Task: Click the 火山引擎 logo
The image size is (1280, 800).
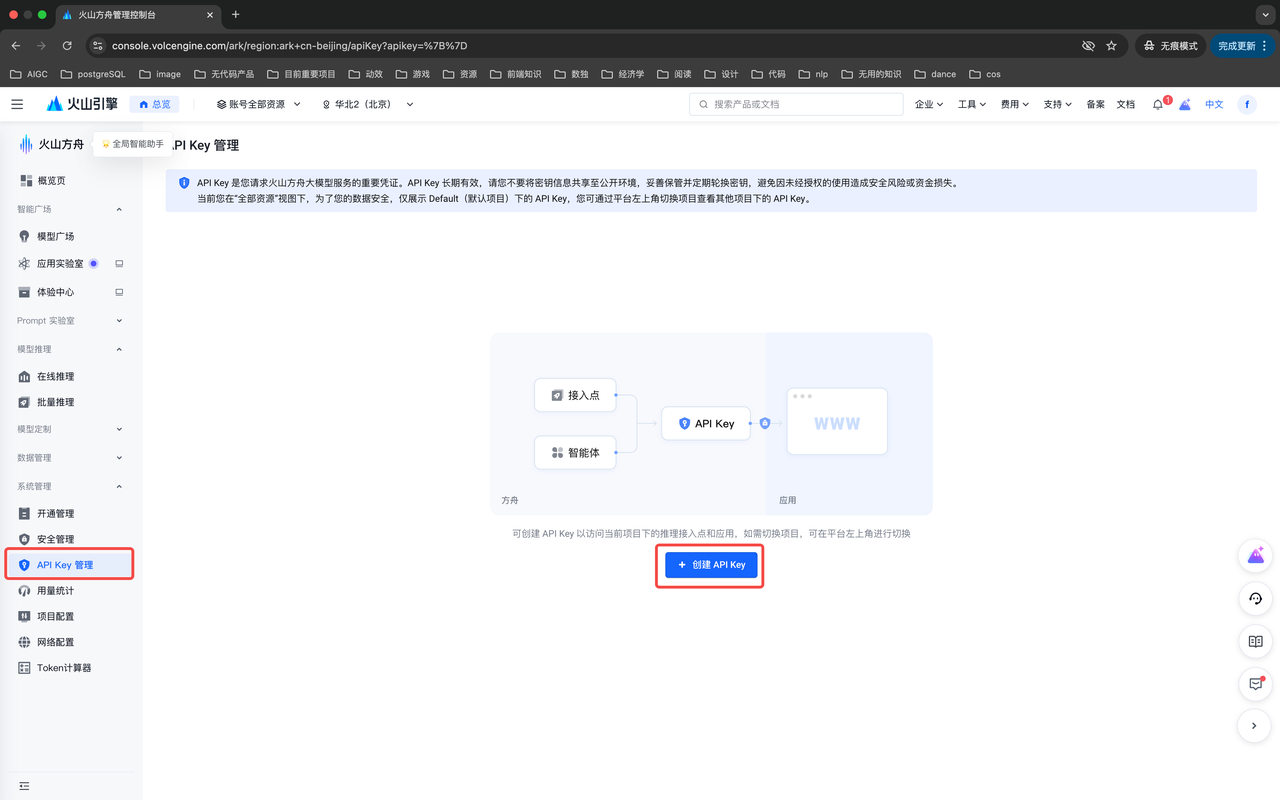Action: coord(82,104)
